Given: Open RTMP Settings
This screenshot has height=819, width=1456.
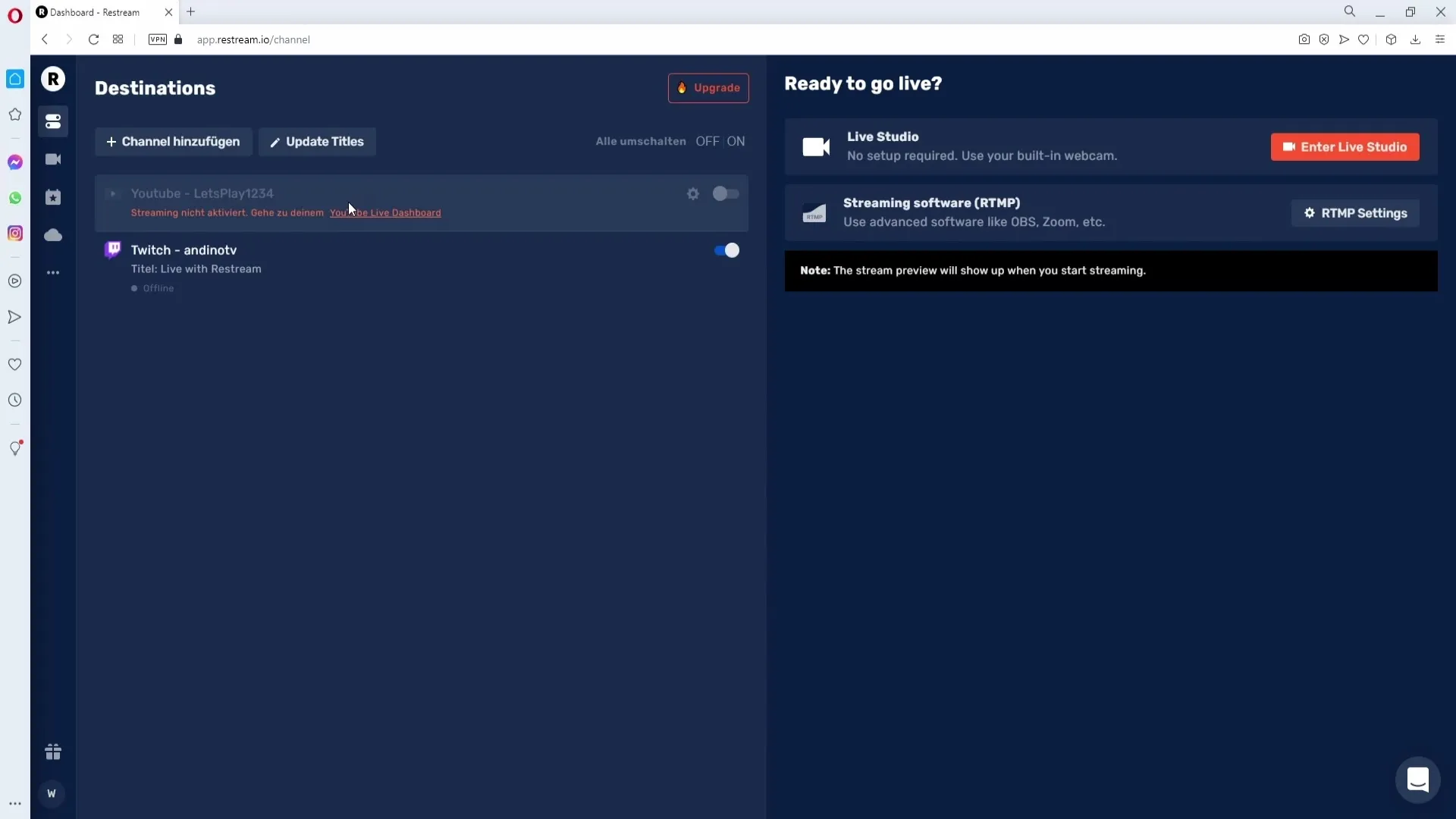Looking at the screenshot, I should (1355, 213).
